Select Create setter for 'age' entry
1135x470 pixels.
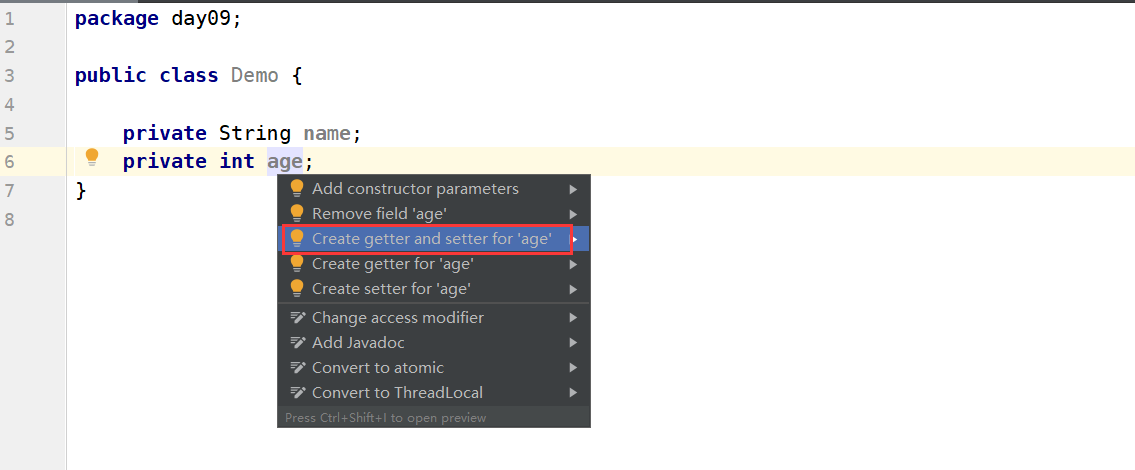(434, 288)
